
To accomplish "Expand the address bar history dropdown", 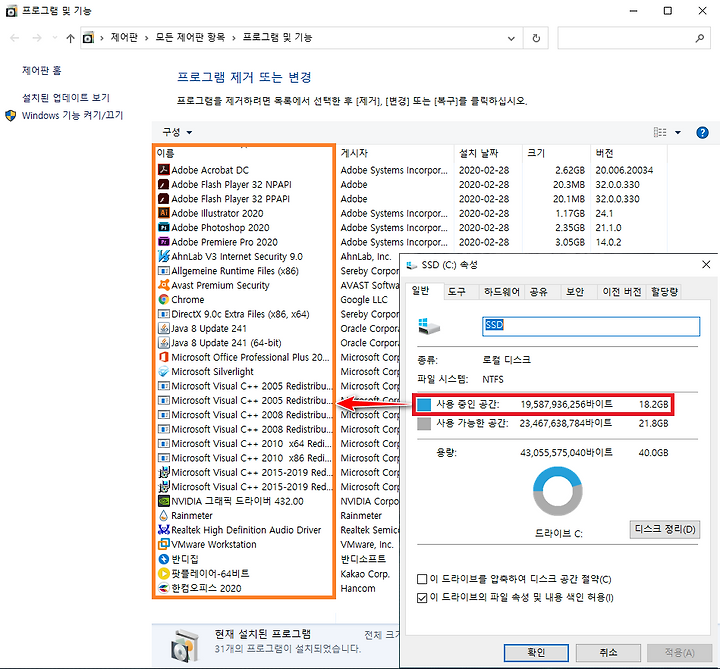I will [x=511, y=38].
